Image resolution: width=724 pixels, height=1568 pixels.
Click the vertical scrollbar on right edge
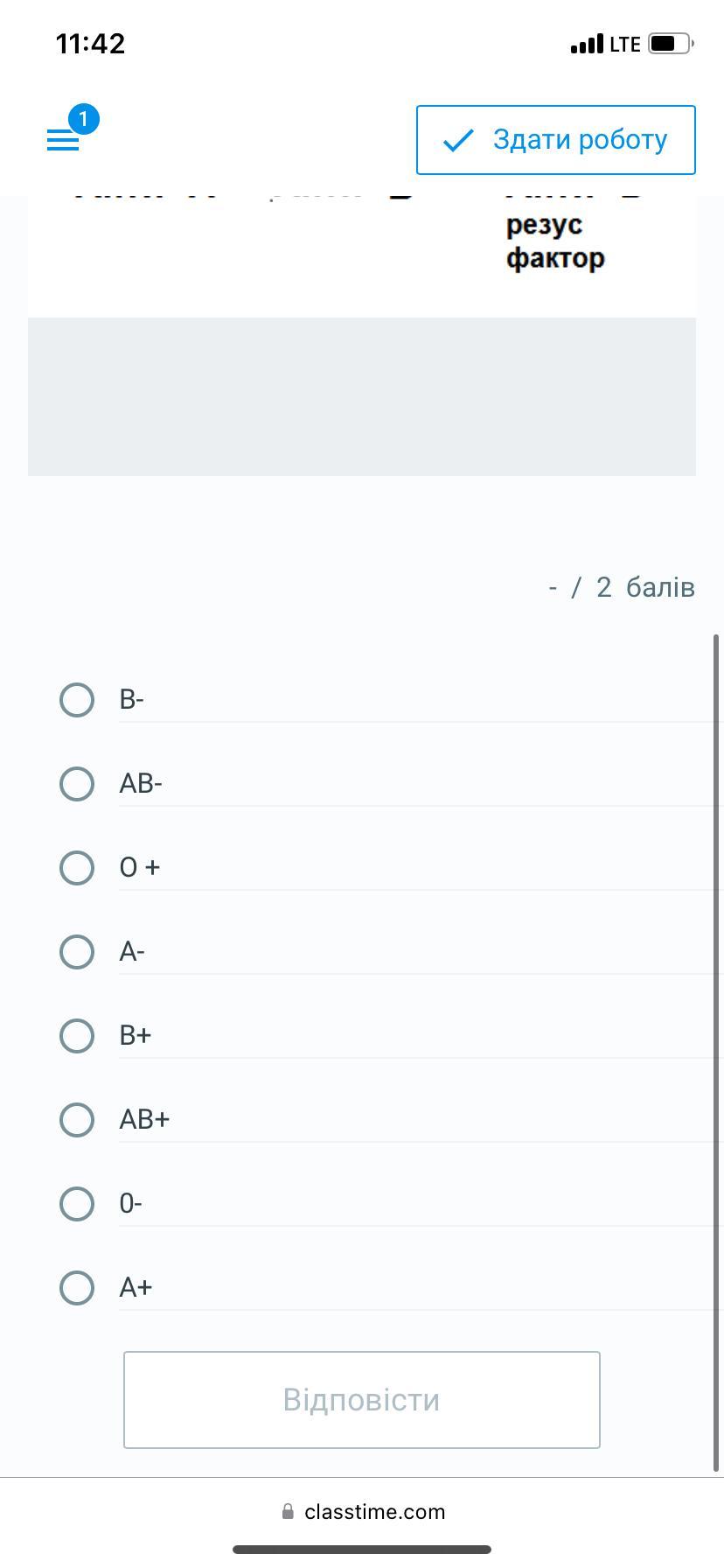(x=717, y=1053)
